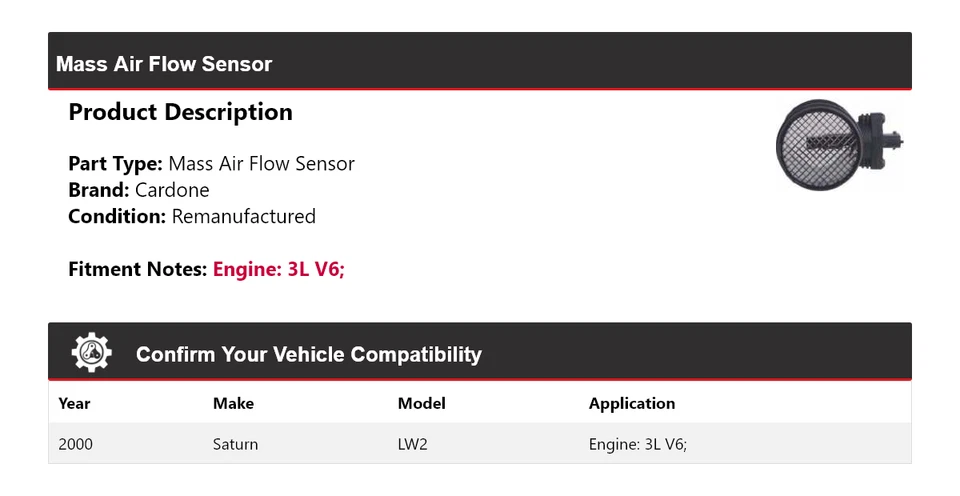This screenshot has height=496, width=960.
Task: Select the Saturn make cell
Action: (x=235, y=444)
